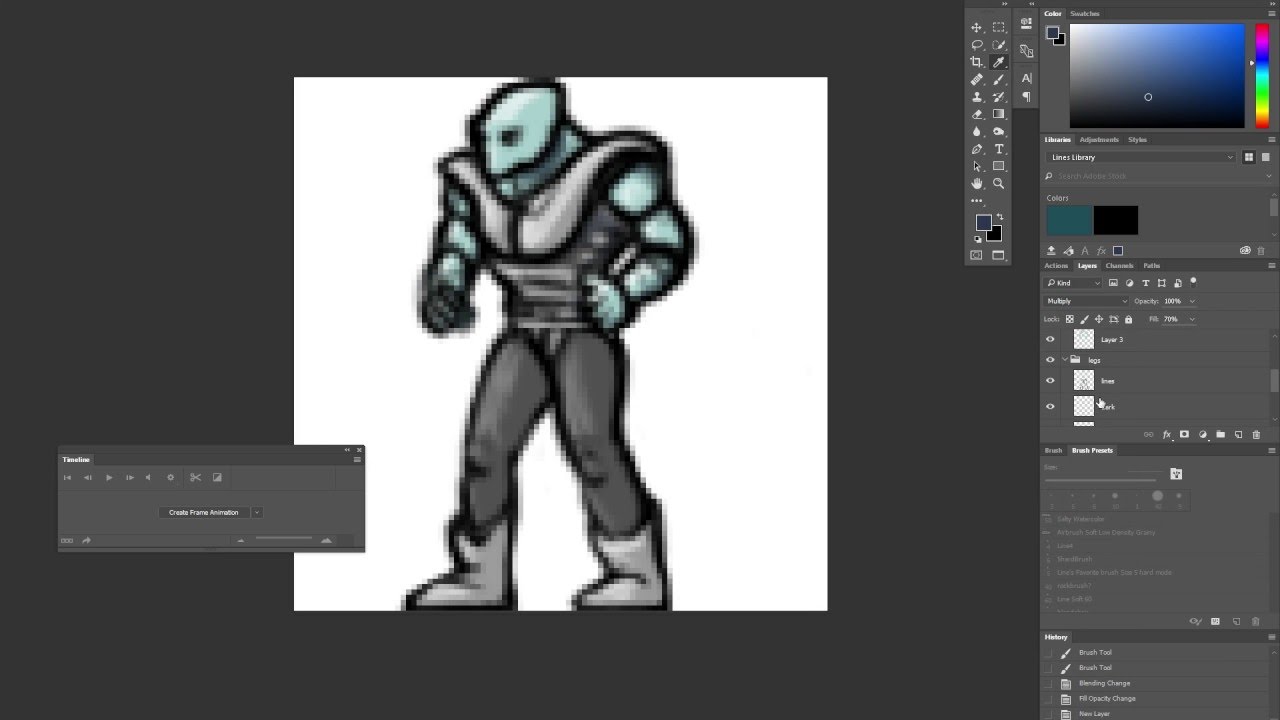Select the Crop tool
This screenshot has width=1280, height=720.
pos(976,62)
